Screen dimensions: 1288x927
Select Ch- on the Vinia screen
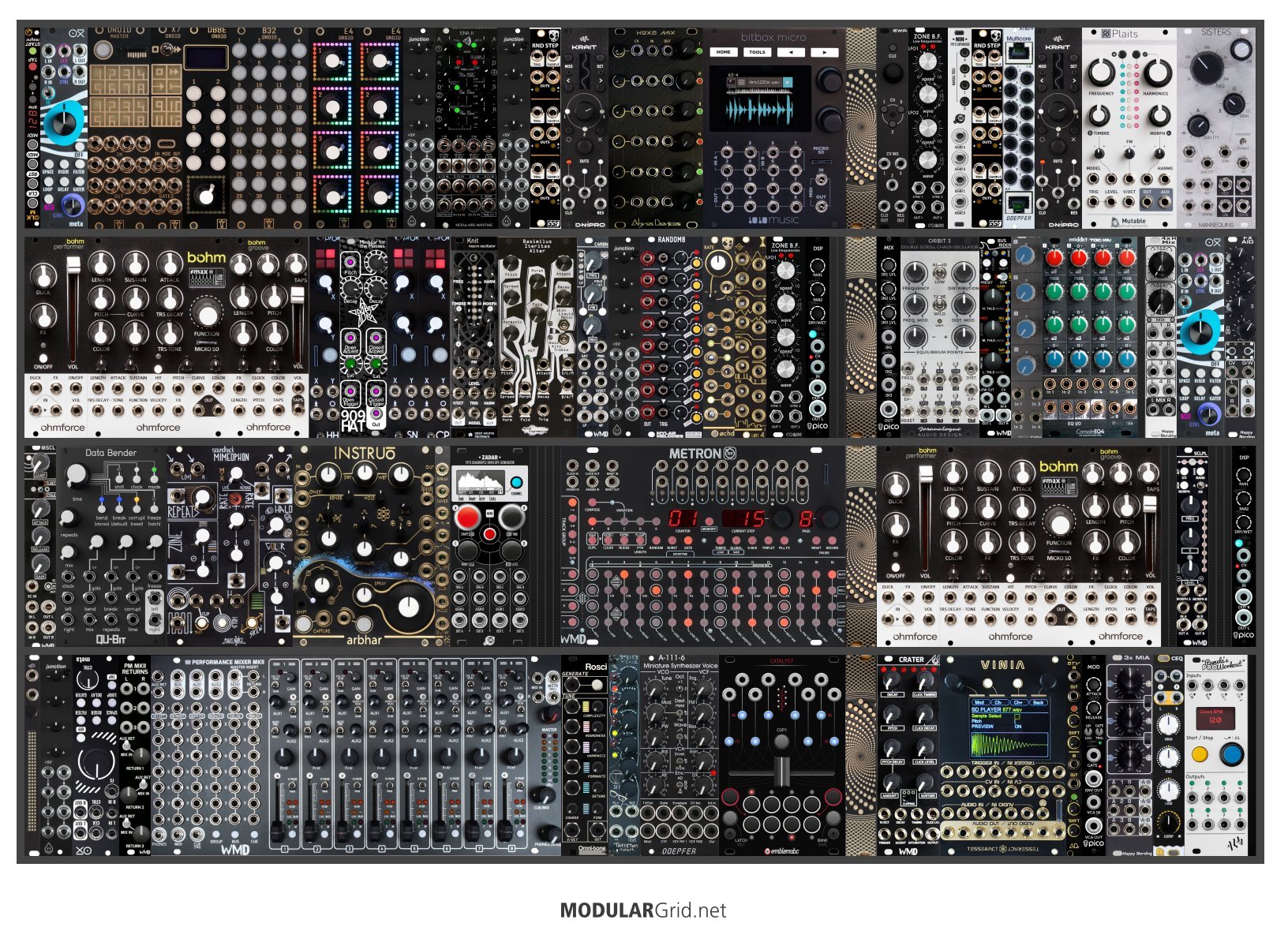point(998,701)
